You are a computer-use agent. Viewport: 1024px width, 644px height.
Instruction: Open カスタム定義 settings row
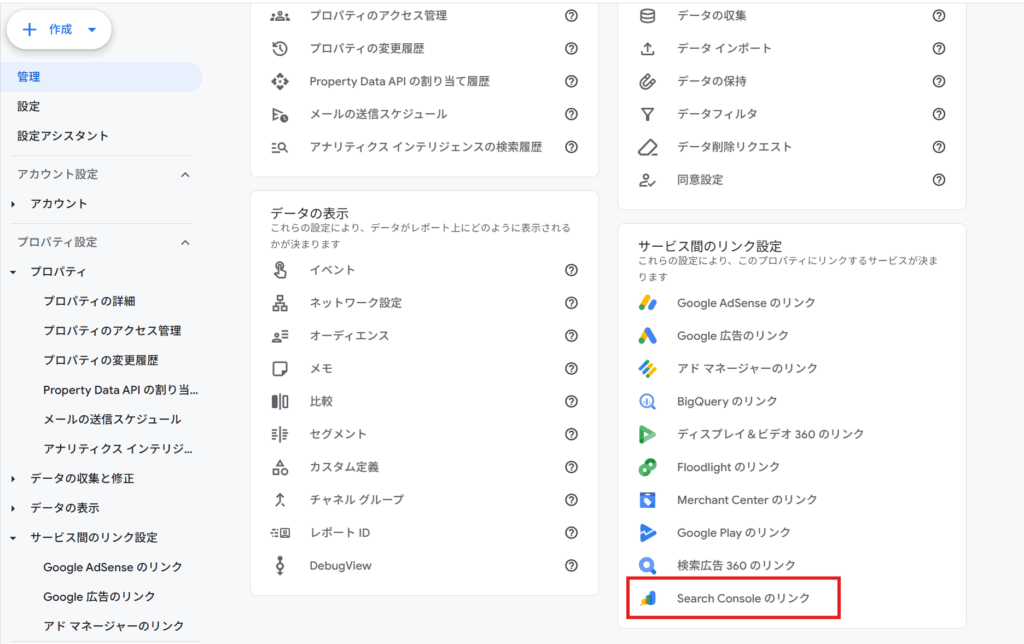pyautogui.click(x=344, y=467)
